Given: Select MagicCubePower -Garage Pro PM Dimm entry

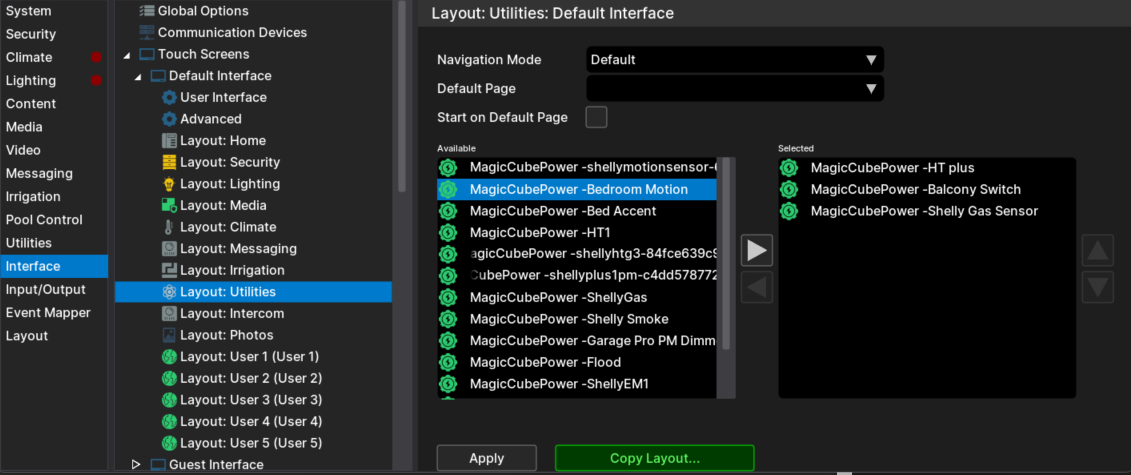Looking at the screenshot, I should [577, 340].
